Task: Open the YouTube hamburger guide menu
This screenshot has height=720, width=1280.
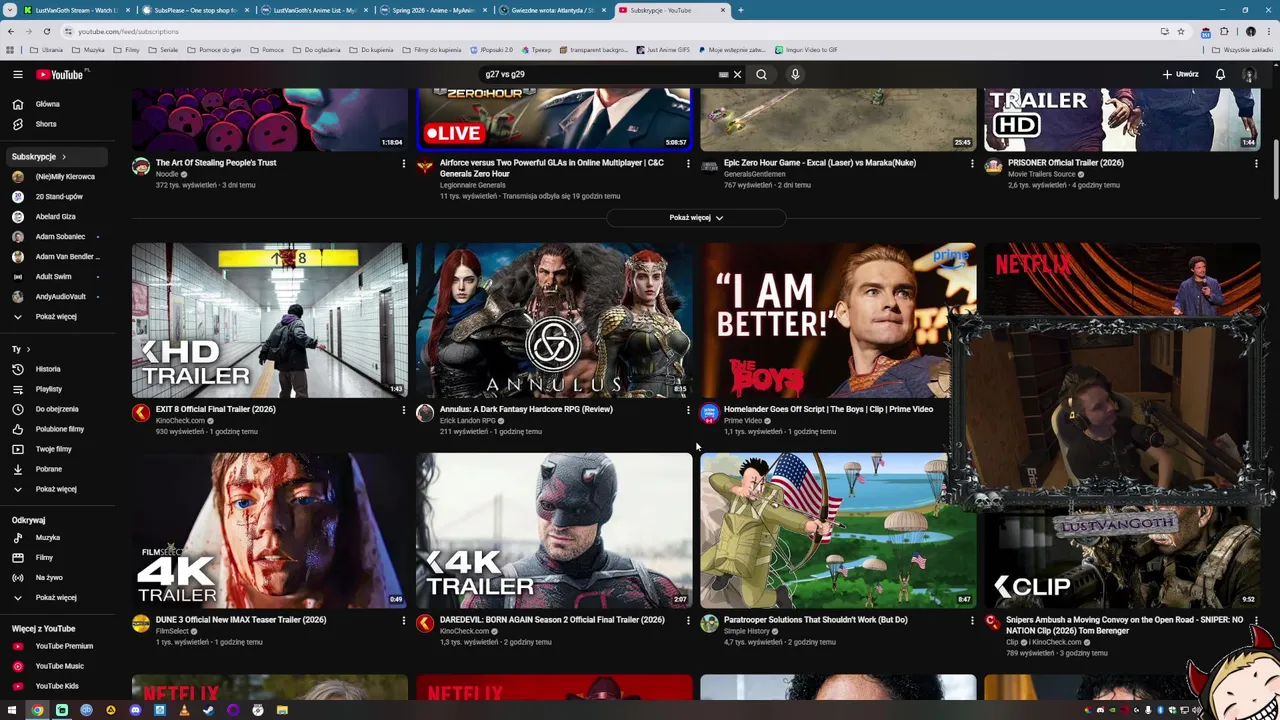Action: [x=17, y=74]
